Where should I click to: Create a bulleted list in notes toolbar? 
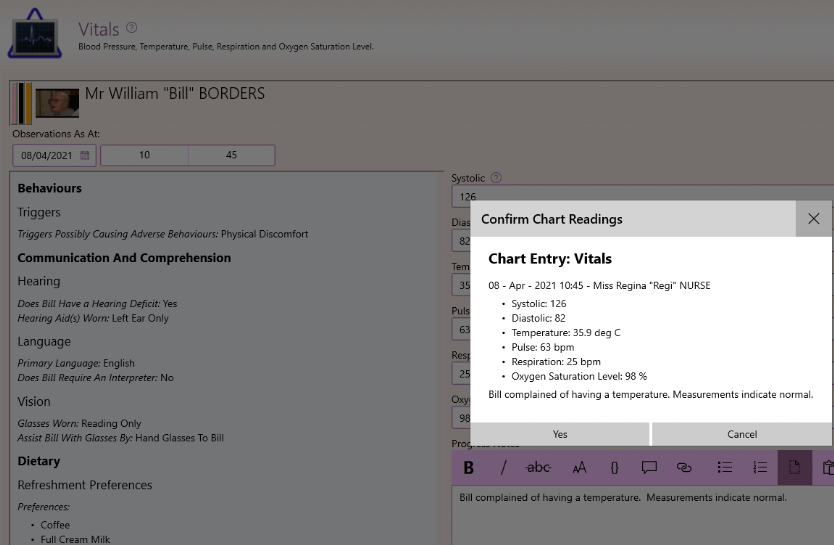click(x=724, y=467)
